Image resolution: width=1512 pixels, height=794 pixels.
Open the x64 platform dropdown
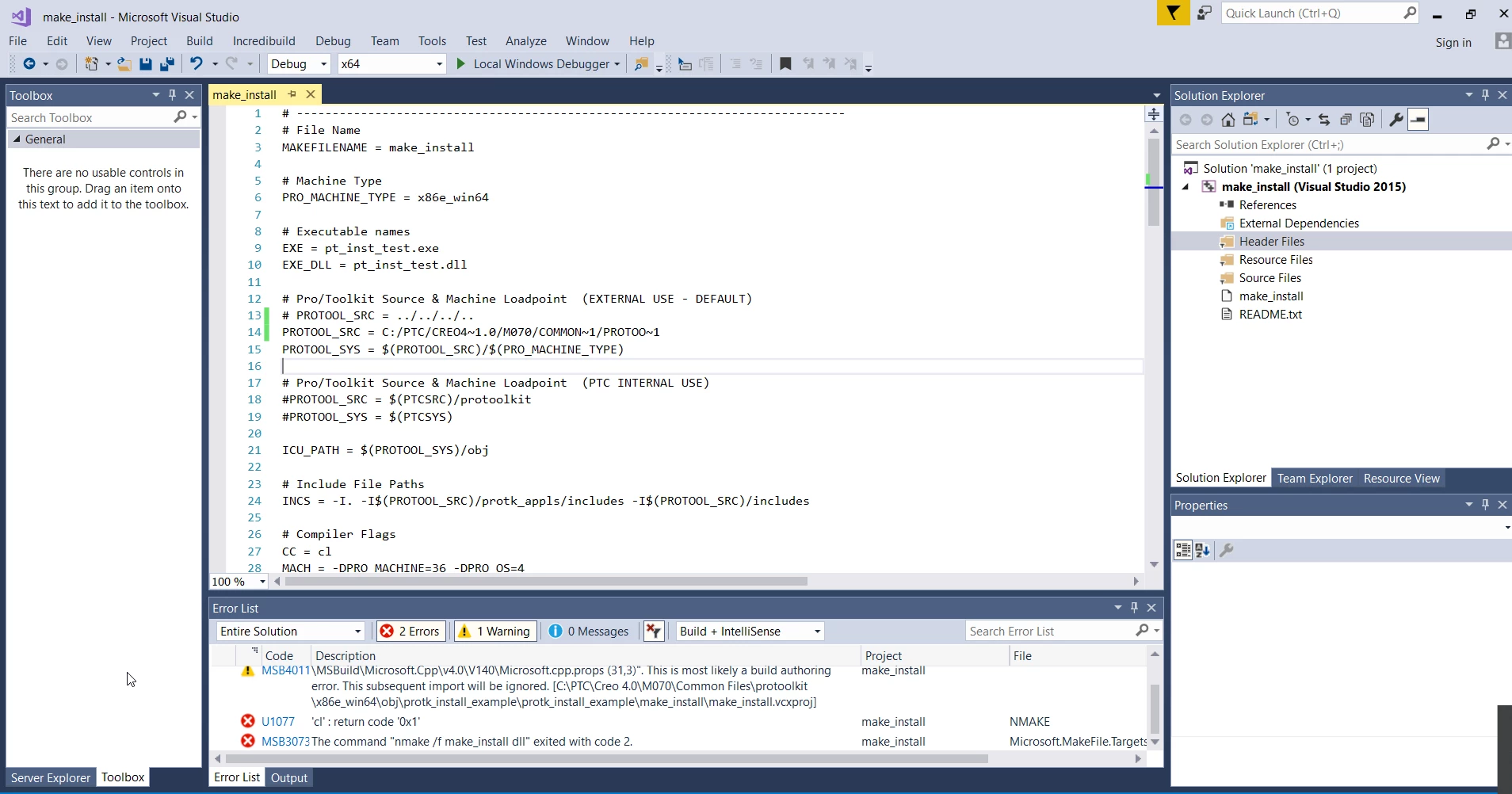pos(392,64)
